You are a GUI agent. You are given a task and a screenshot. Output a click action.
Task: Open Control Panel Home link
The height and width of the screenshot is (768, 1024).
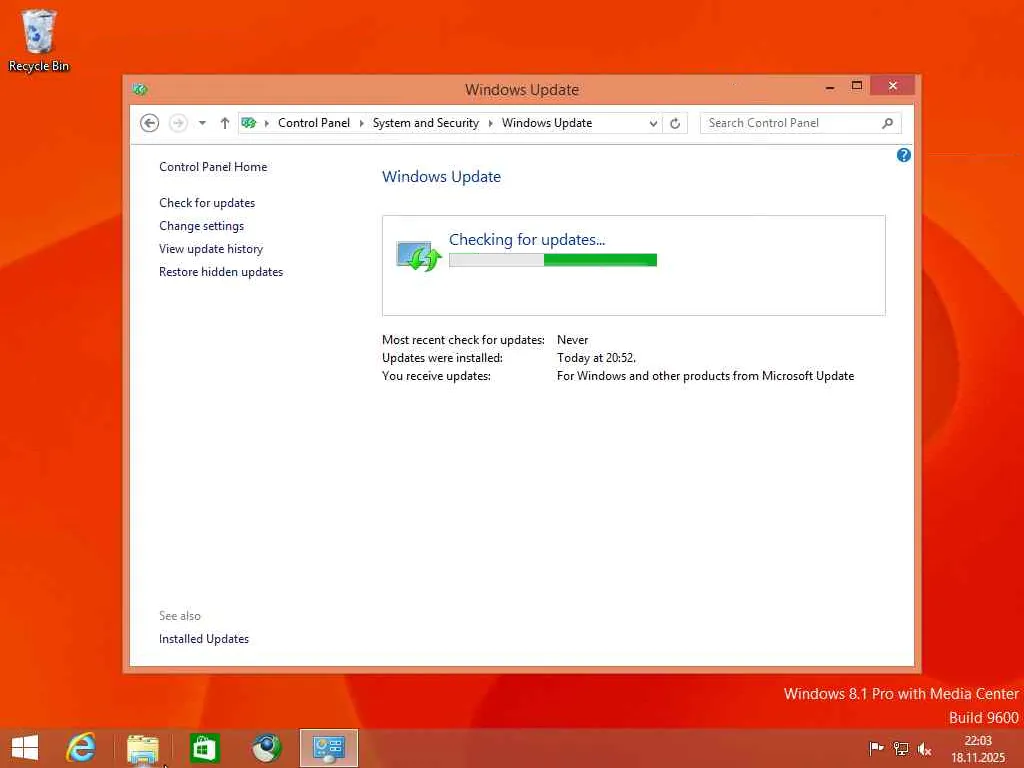[213, 167]
